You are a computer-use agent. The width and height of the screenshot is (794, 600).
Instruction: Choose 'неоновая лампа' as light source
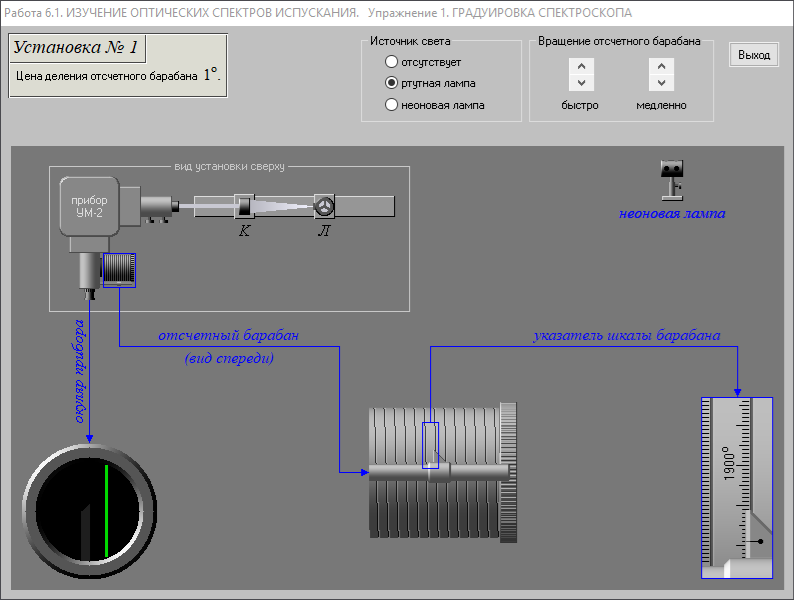[x=392, y=105]
